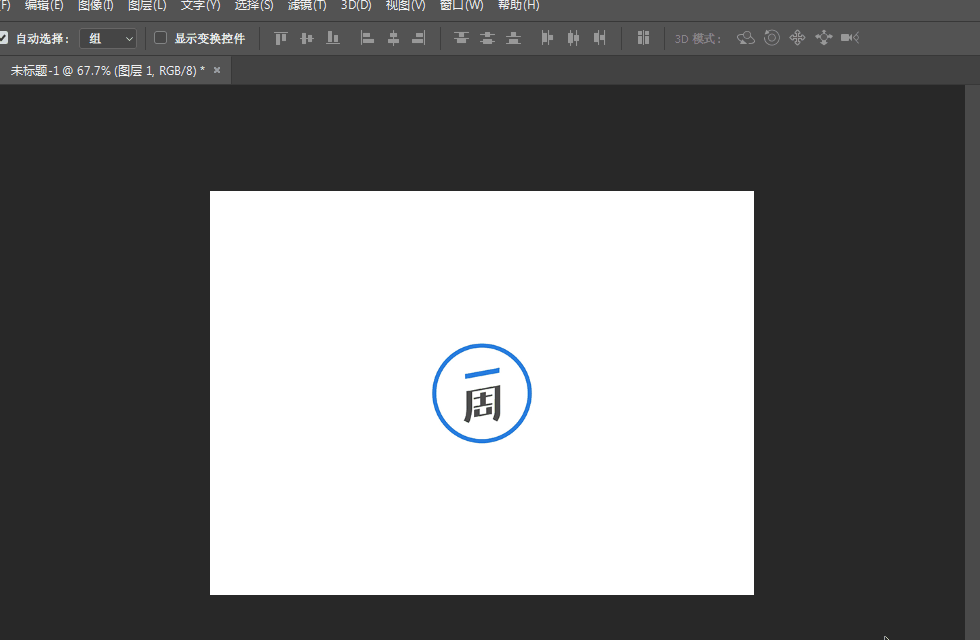Open the 视图 menu
The width and height of the screenshot is (980, 640).
pos(404,6)
